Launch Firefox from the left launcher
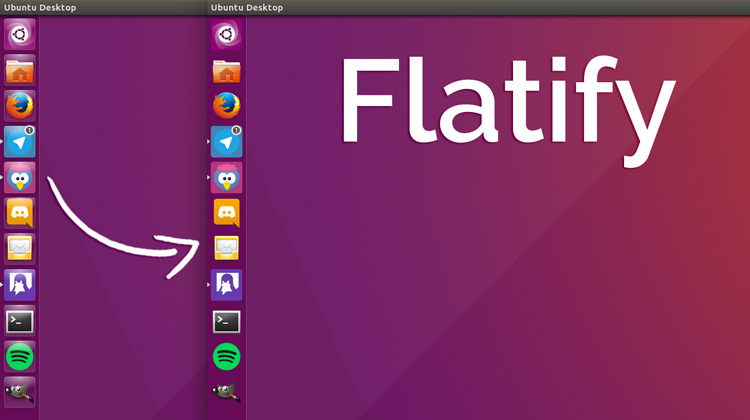750x420 pixels. click(x=20, y=106)
